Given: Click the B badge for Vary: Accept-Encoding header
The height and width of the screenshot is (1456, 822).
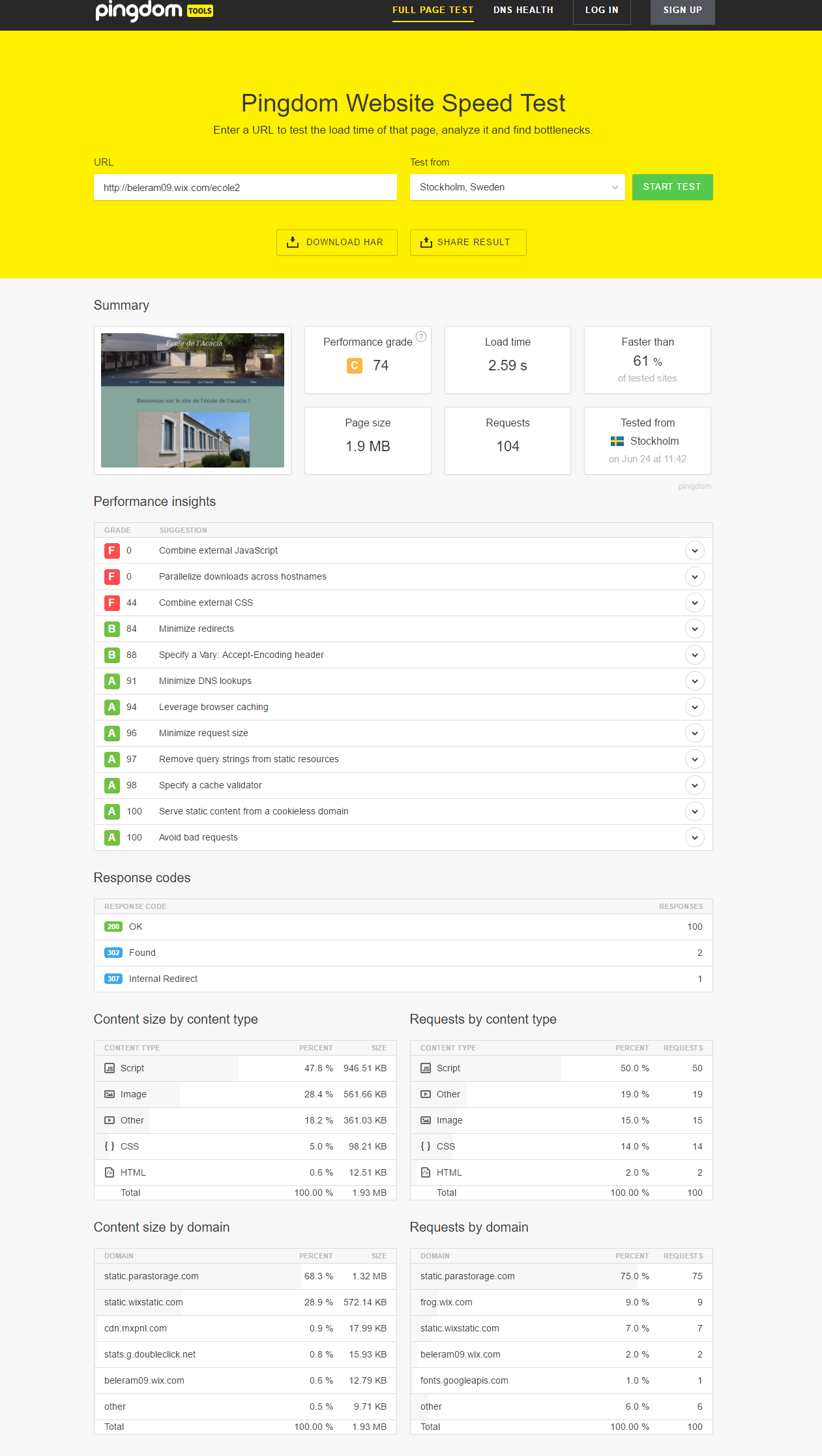Looking at the screenshot, I should pos(112,655).
